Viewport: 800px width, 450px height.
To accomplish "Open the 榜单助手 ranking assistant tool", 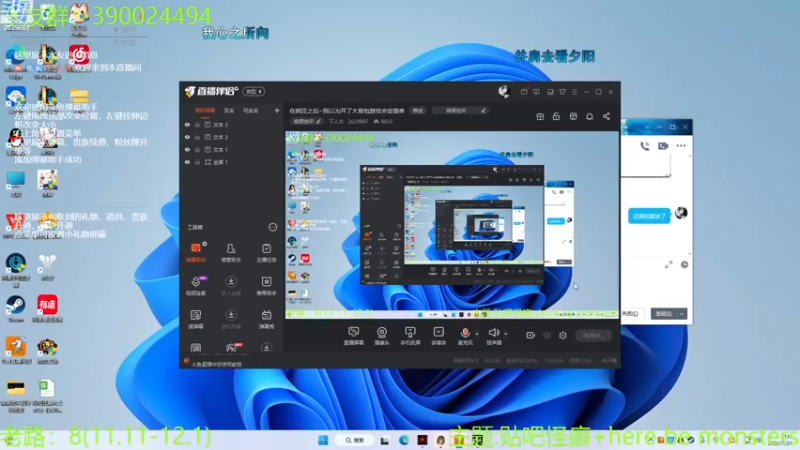I will (x=266, y=286).
